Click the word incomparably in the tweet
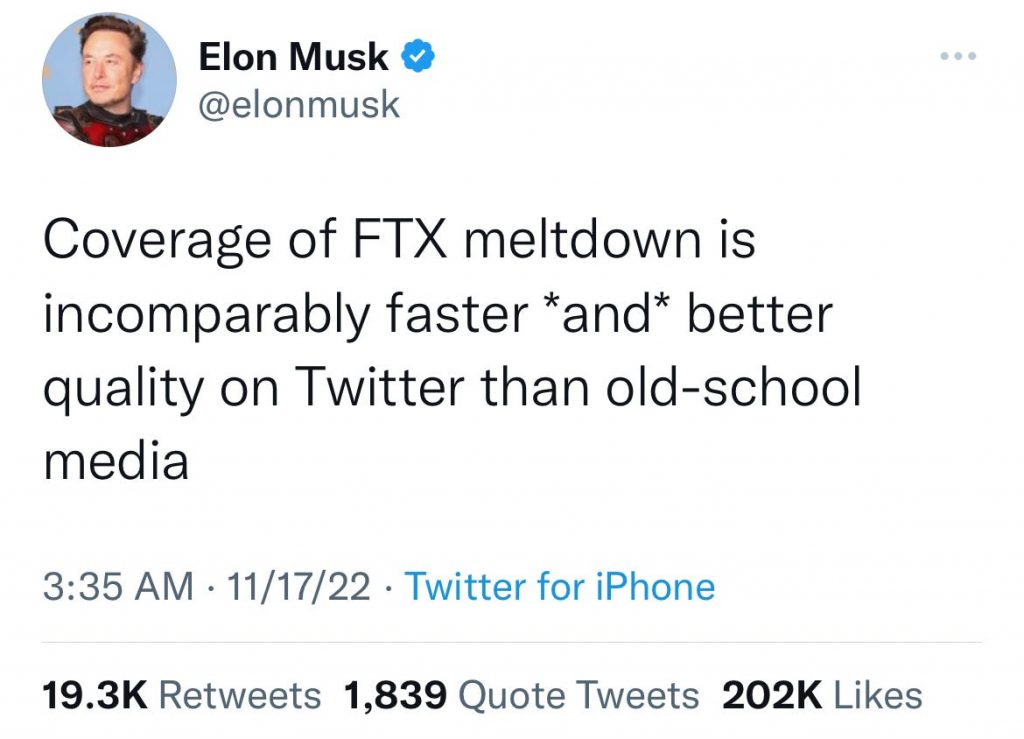The height and width of the screenshot is (739, 1024). (203, 316)
